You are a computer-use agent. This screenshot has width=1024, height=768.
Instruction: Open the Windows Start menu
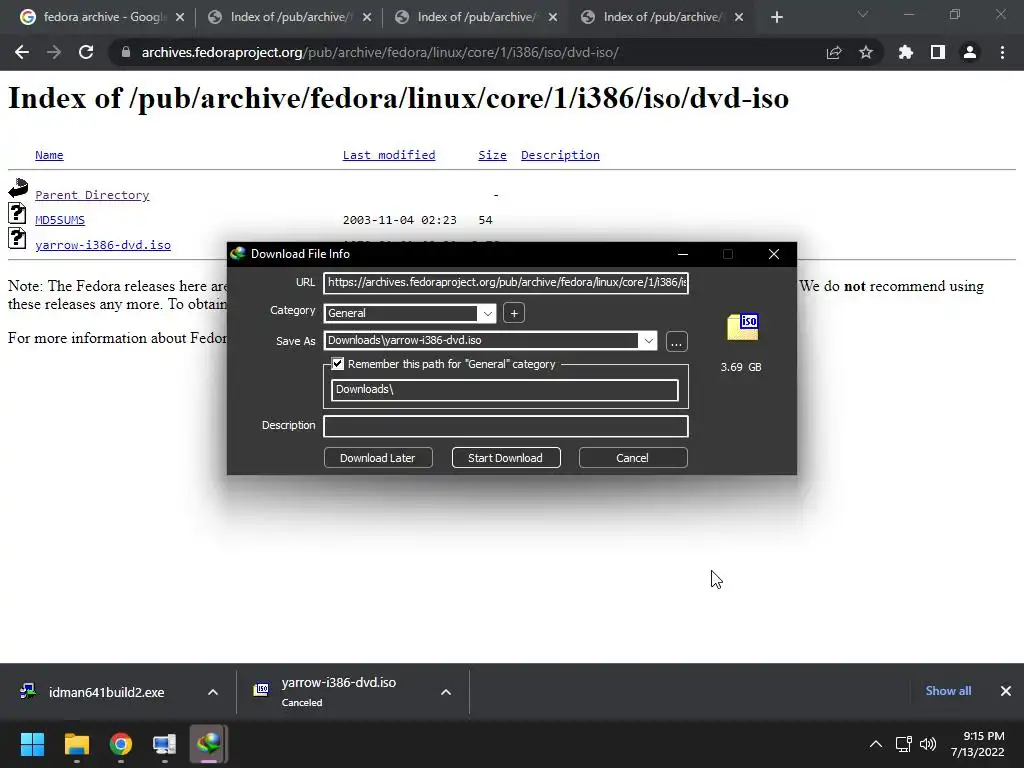pyautogui.click(x=32, y=744)
